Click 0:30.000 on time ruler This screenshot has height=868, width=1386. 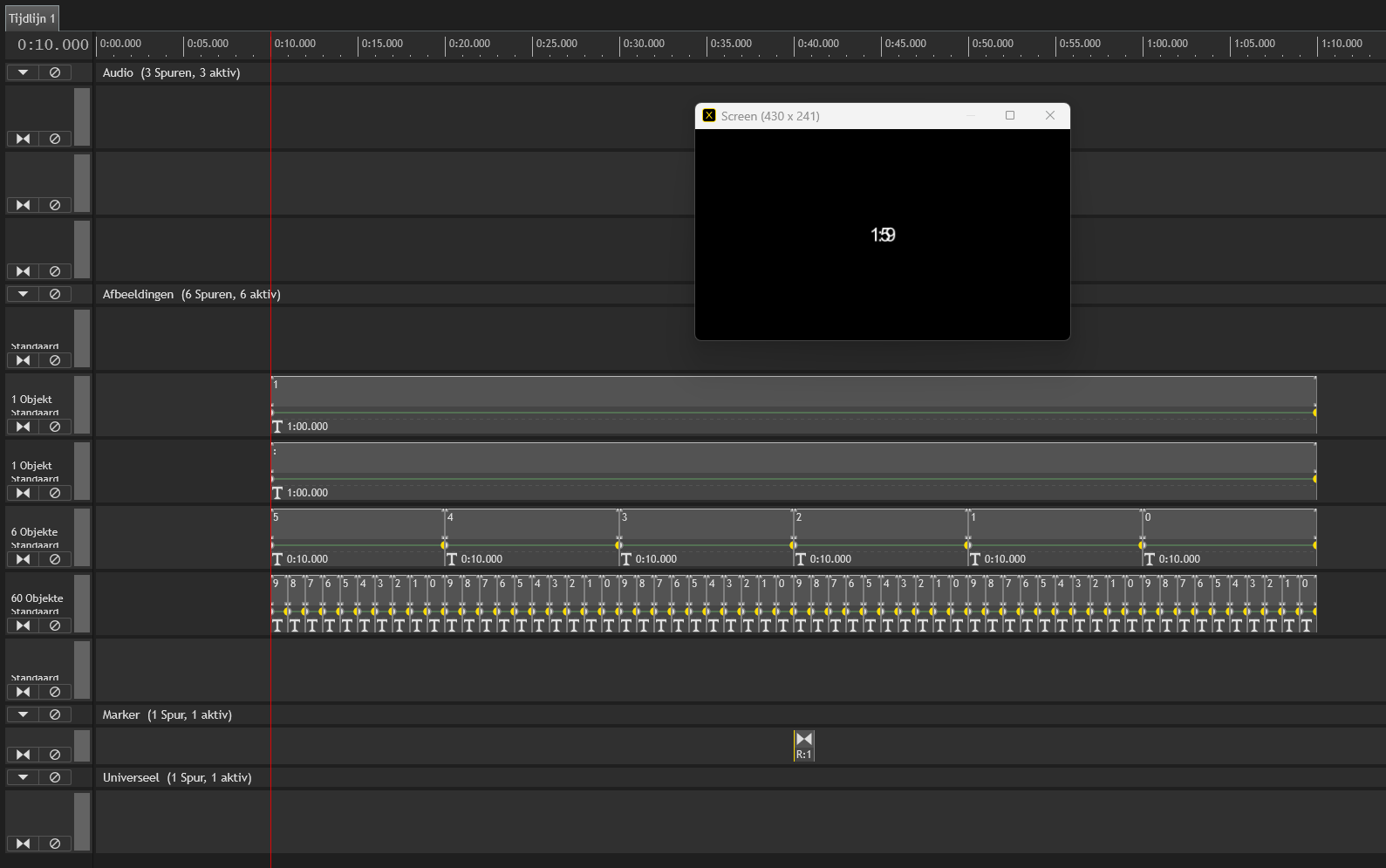pyautogui.click(x=644, y=44)
